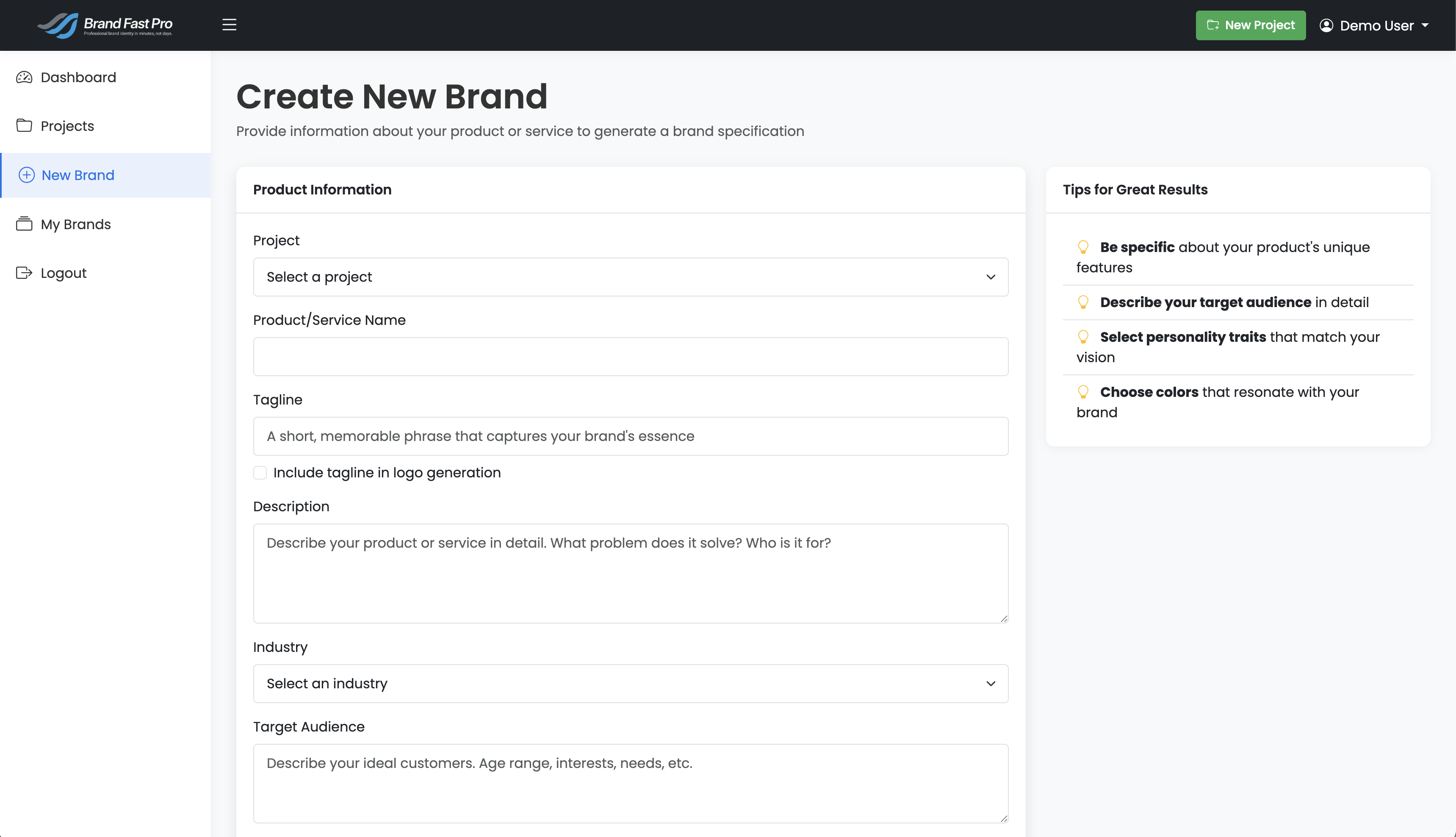
Task: Enable Include tagline in logo generation
Action: coord(260,473)
